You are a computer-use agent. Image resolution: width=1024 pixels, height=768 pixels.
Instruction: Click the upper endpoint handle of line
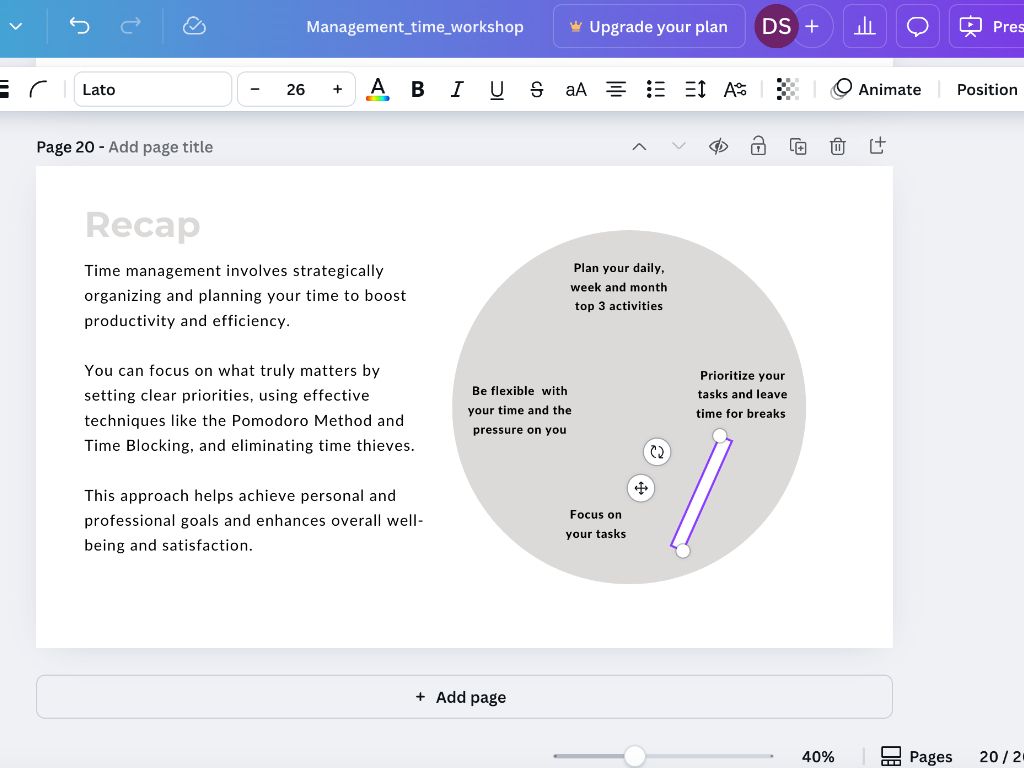point(720,436)
